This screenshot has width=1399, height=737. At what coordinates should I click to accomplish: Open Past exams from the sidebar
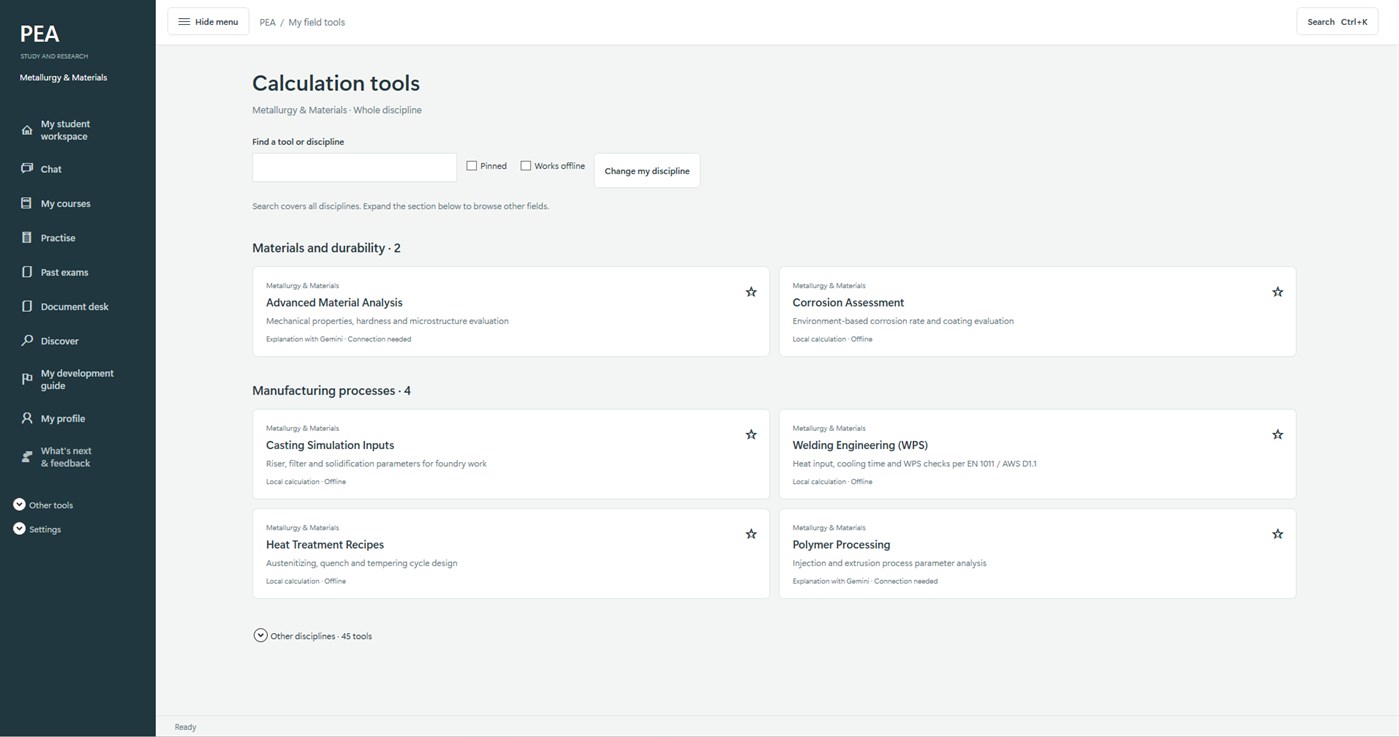pos(64,272)
